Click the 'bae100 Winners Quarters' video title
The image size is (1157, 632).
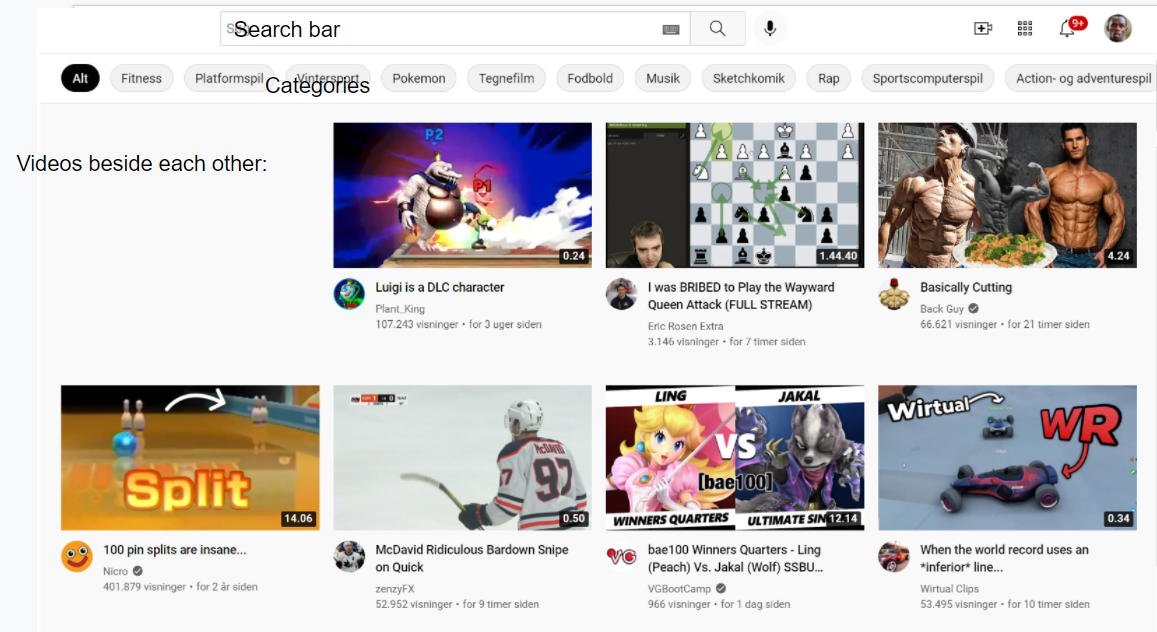735,558
